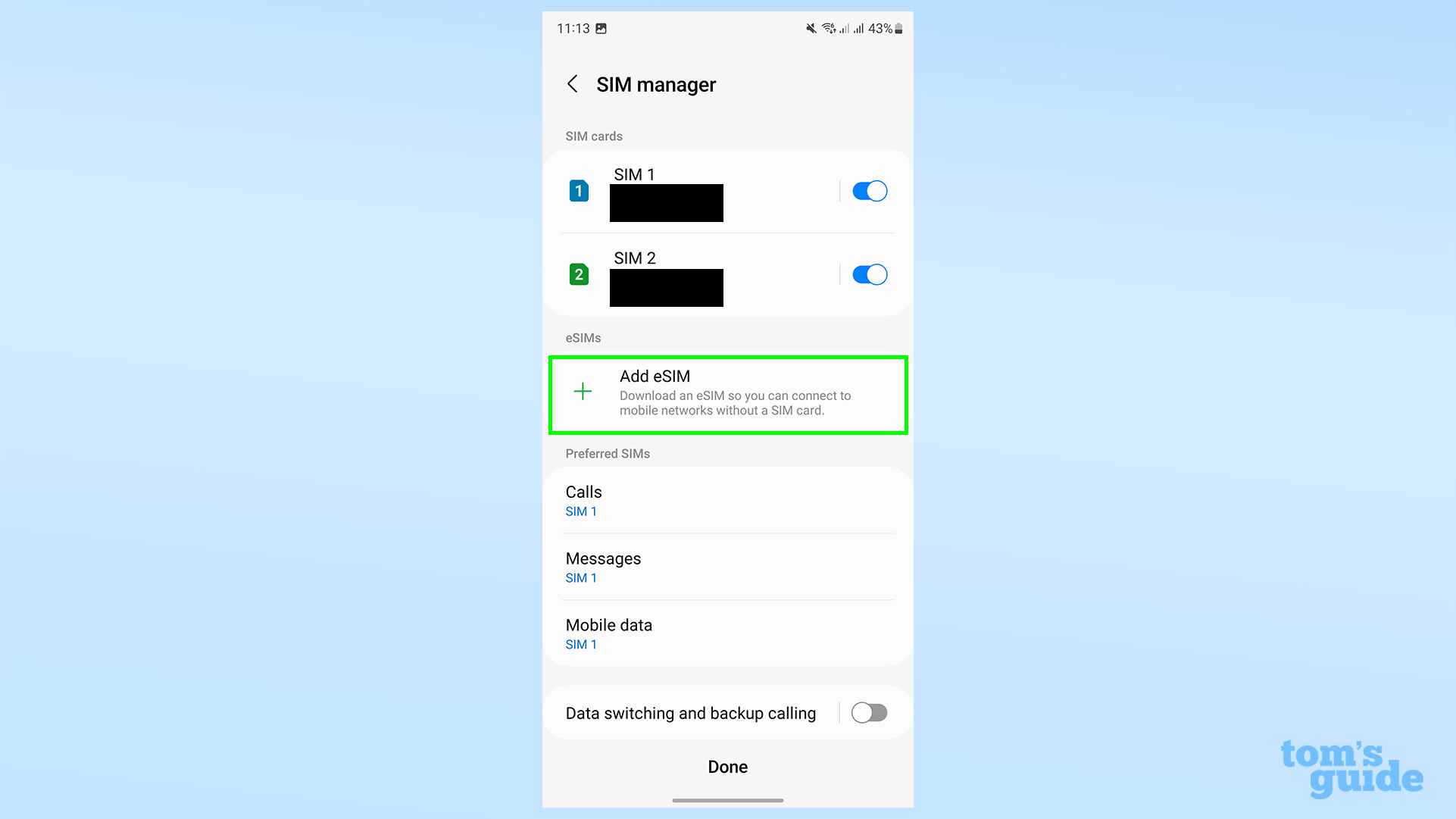Tap the back navigation arrow icon
The image size is (1456, 819).
tap(572, 84)
